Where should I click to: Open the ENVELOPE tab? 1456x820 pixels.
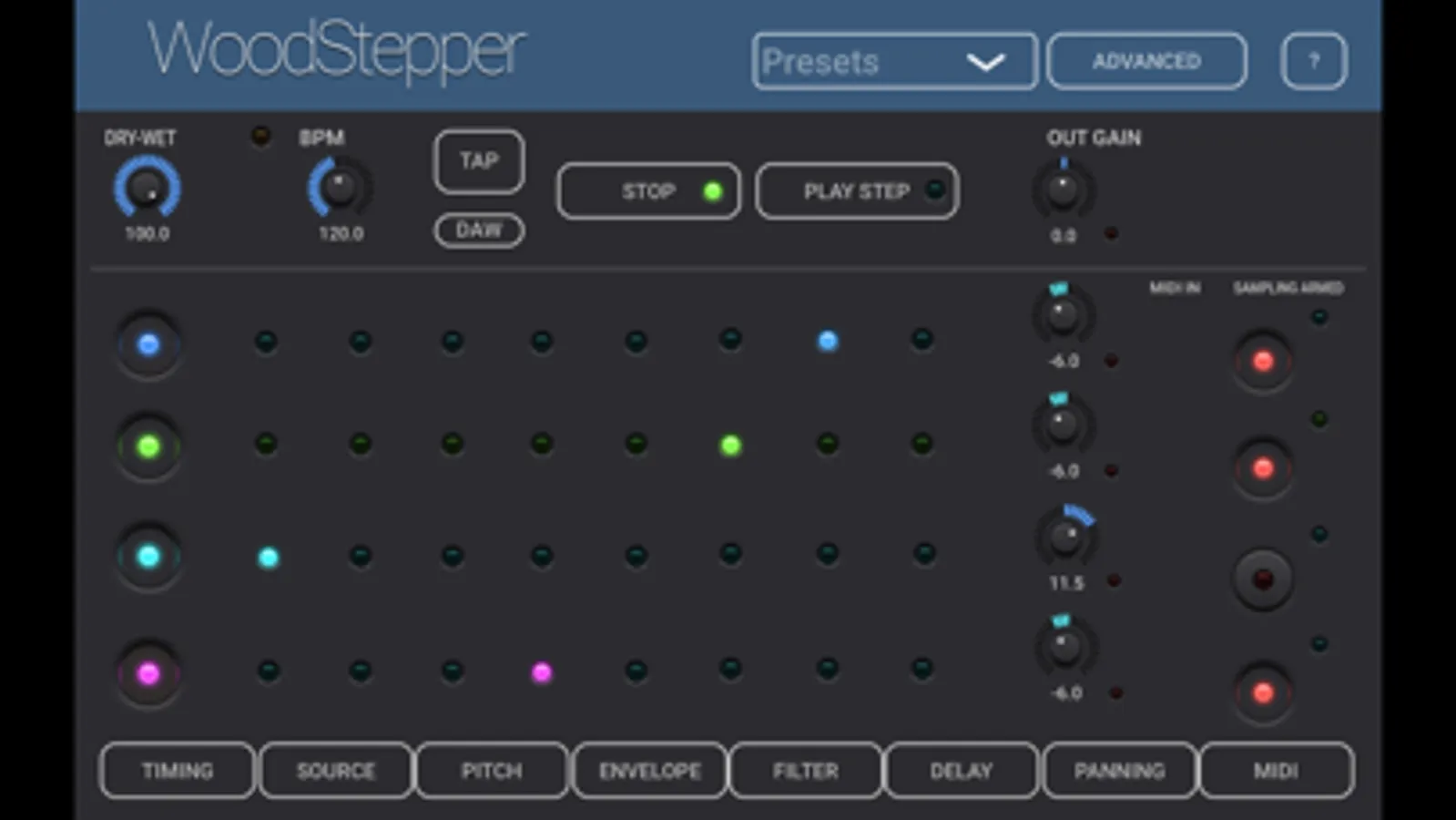[x=650, y=771]
